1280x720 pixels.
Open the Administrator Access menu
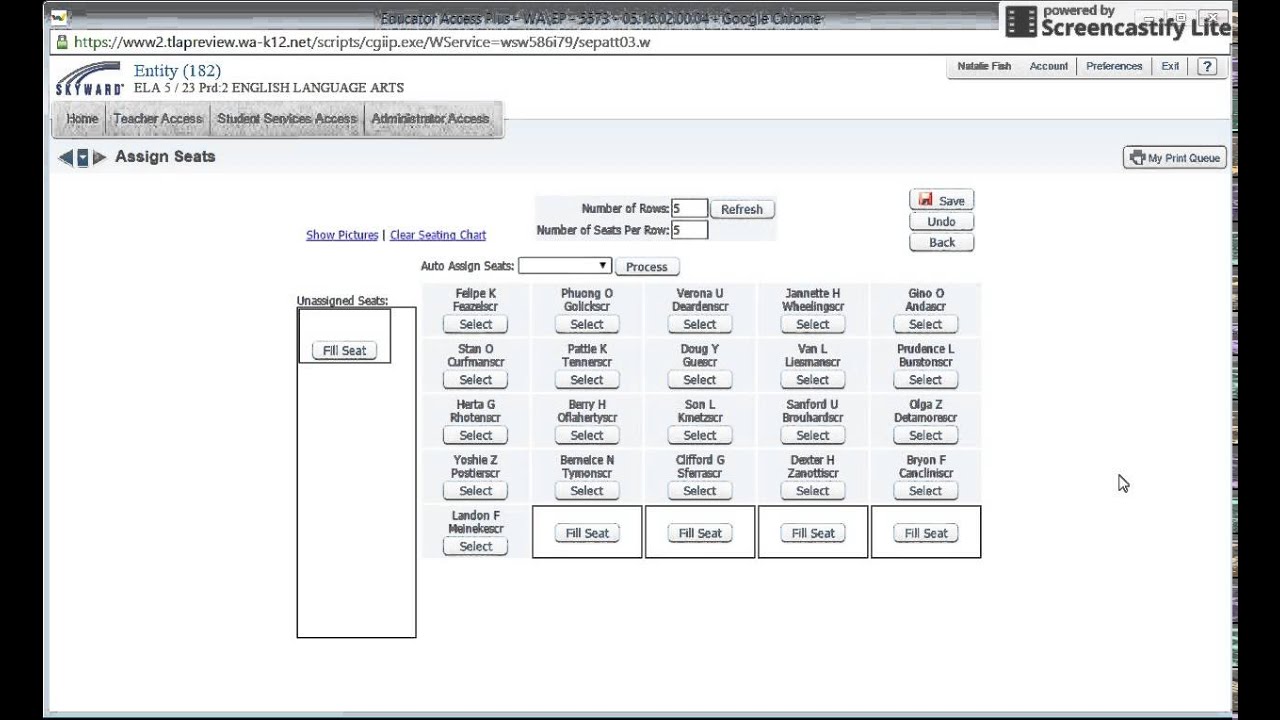[x=430, y=119]
